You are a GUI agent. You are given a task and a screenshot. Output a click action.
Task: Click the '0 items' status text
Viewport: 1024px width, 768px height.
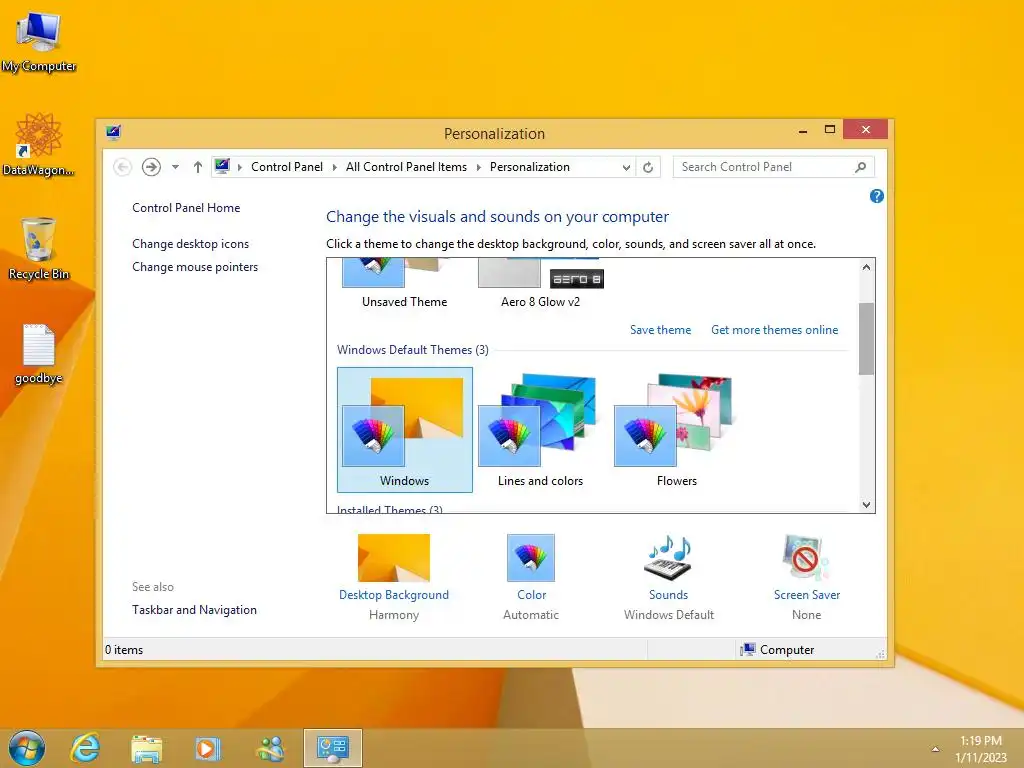coord(124,650)
